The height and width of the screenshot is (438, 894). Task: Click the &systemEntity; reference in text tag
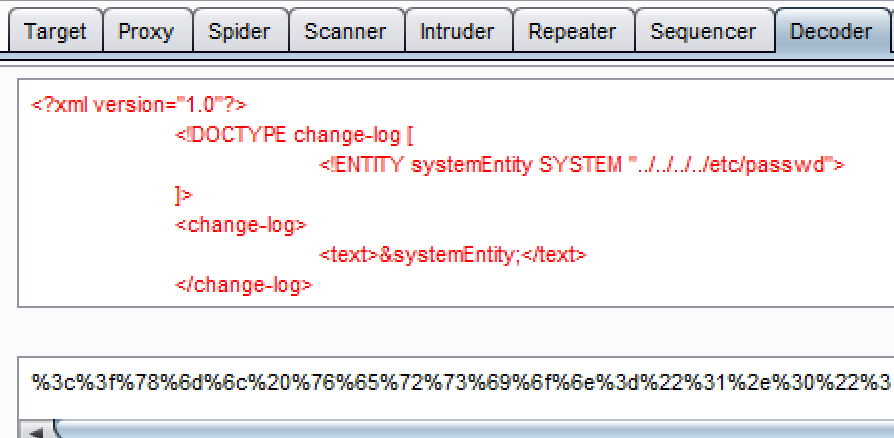(450, 254)
